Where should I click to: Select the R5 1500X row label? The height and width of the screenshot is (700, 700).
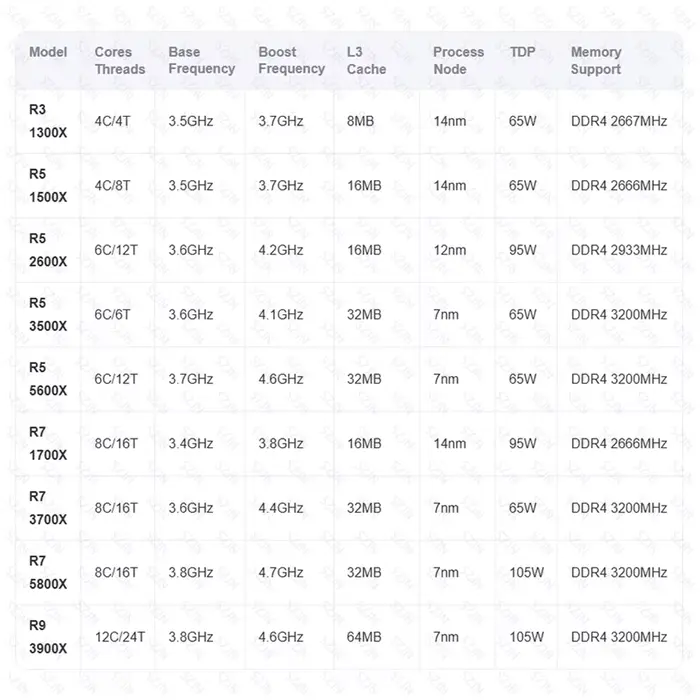coord(48,185)
